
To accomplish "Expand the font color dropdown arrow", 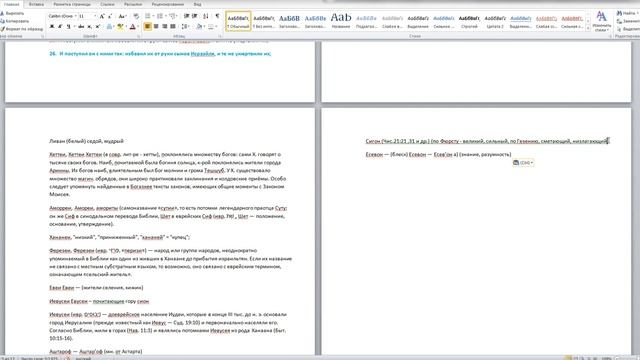I will pyautogui.click(x=138, y=27).
